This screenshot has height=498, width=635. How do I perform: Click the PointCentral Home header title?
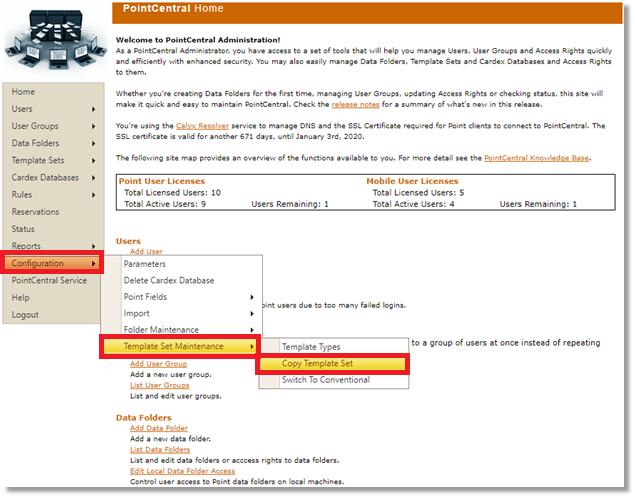point(173,9)
